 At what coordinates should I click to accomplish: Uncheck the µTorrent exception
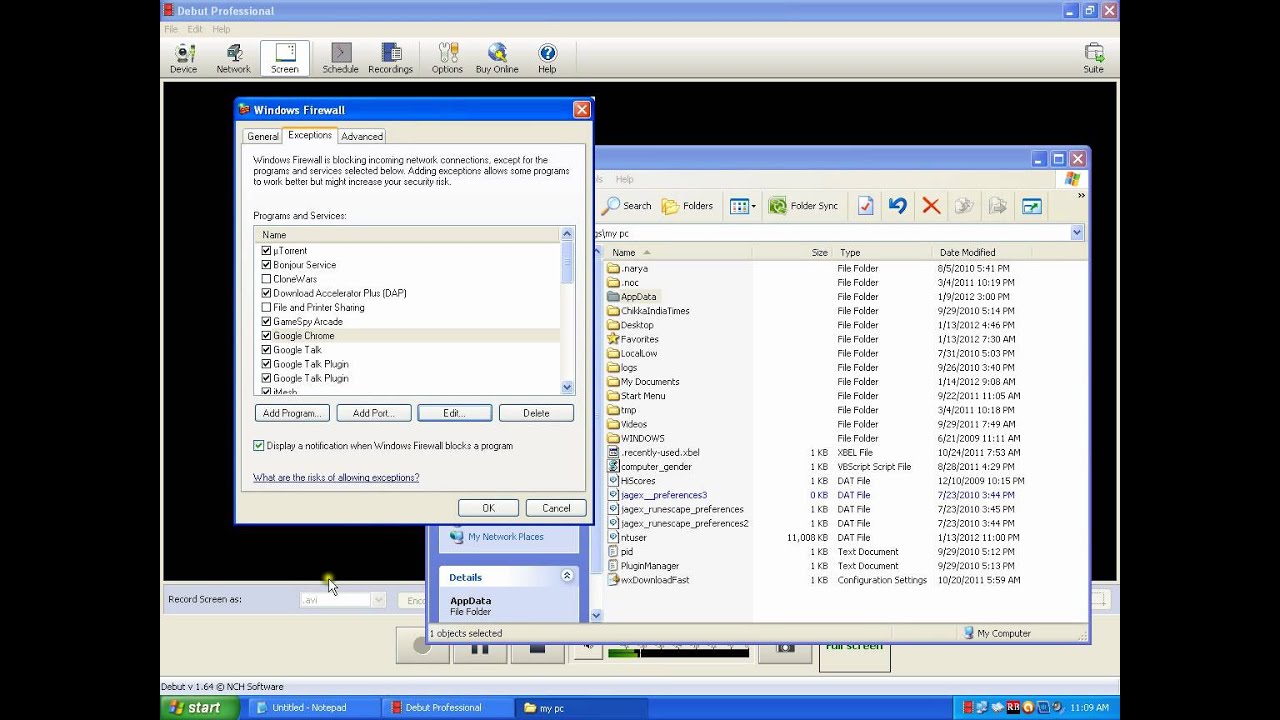[x=266, y=251]
